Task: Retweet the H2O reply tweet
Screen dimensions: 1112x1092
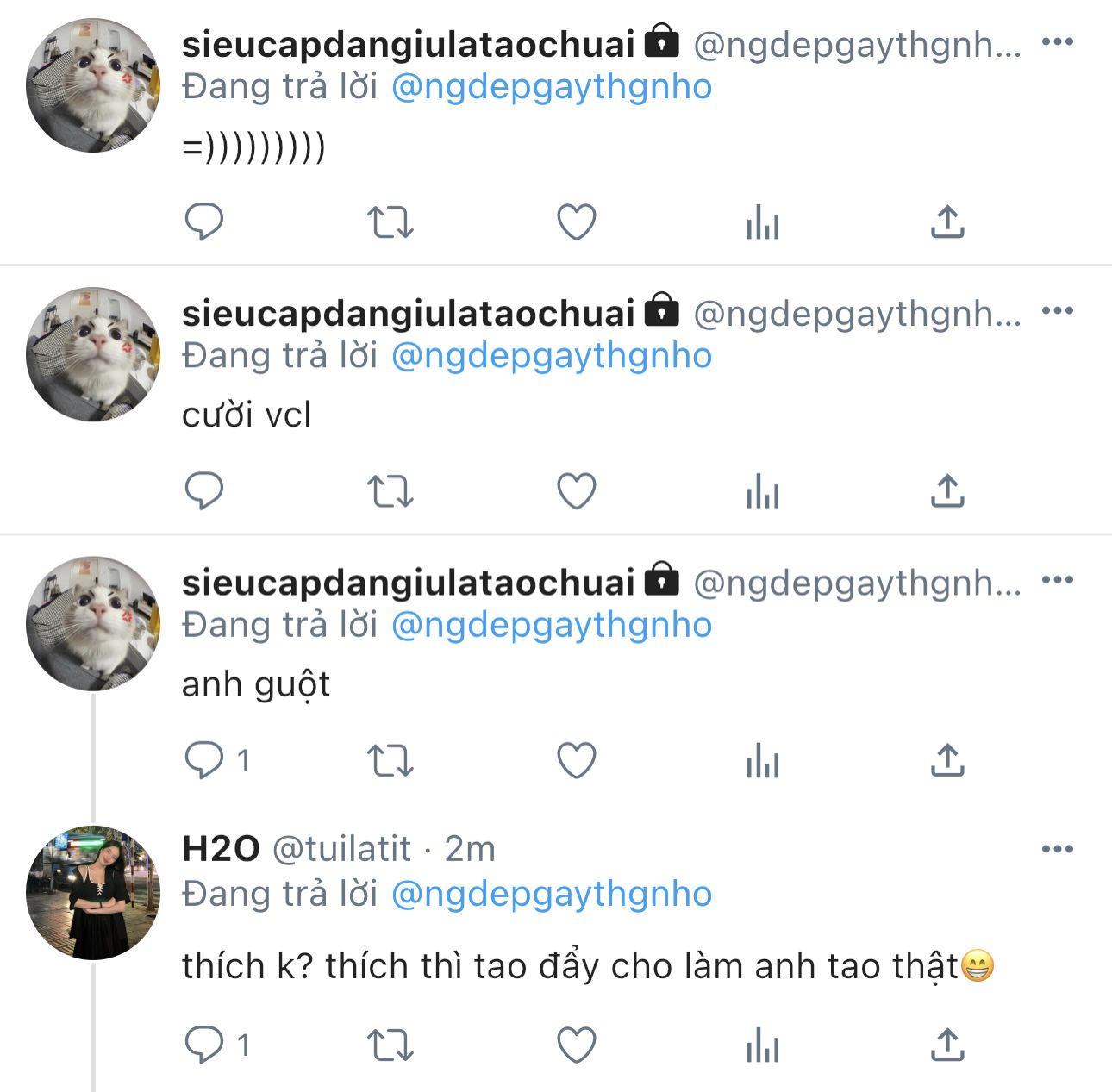Action: point(390,1045)
